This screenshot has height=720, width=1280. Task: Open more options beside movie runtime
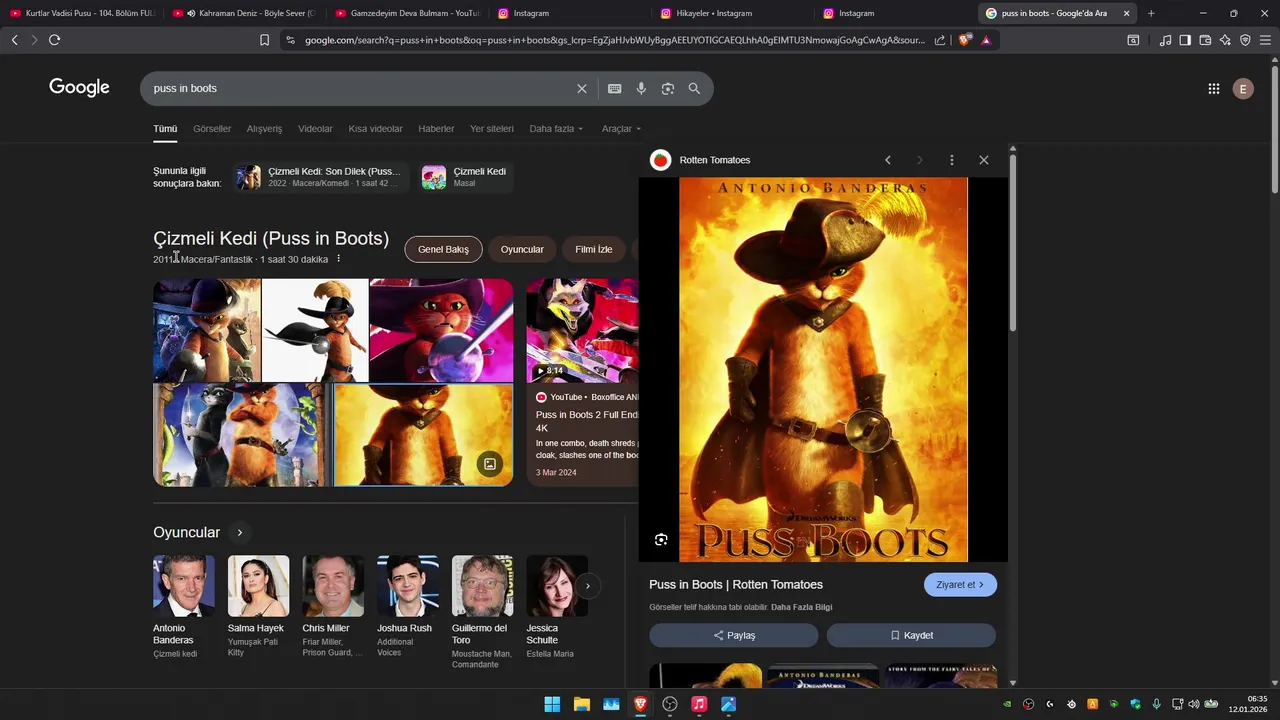tap(338, 259)
